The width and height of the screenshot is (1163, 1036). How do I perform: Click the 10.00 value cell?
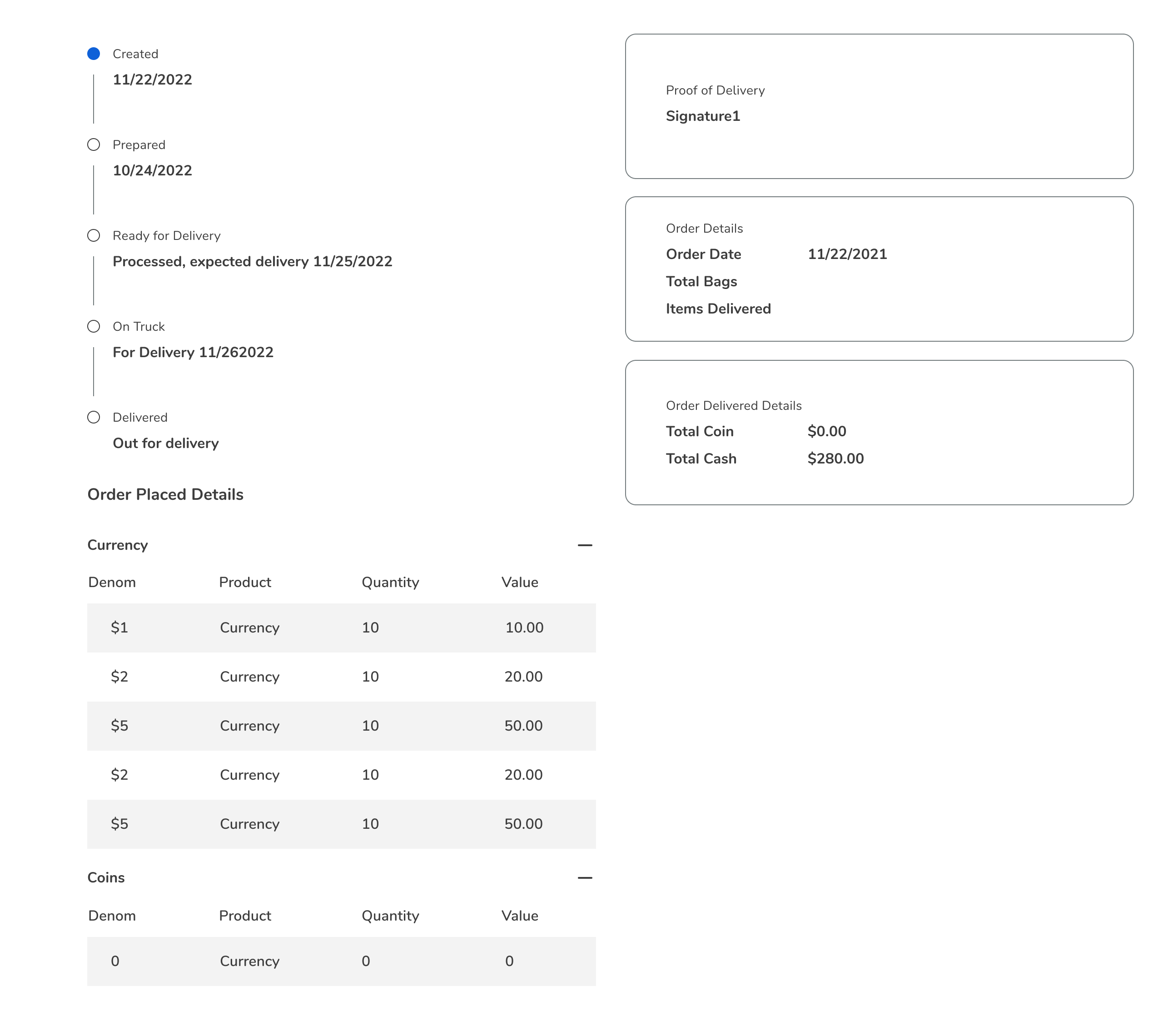pyautogui.click(x=525, y=628)
